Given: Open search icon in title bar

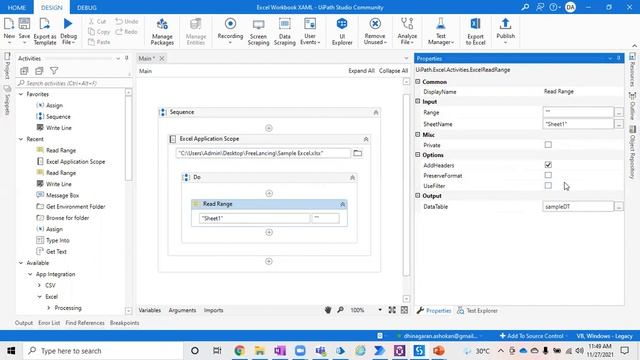Looking at the screenshot, I should [x=525, y=7].
